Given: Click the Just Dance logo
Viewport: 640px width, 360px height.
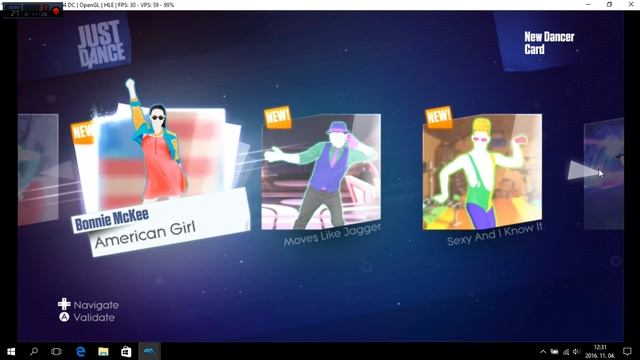Looking at the screenshot, I should (101, 44).
